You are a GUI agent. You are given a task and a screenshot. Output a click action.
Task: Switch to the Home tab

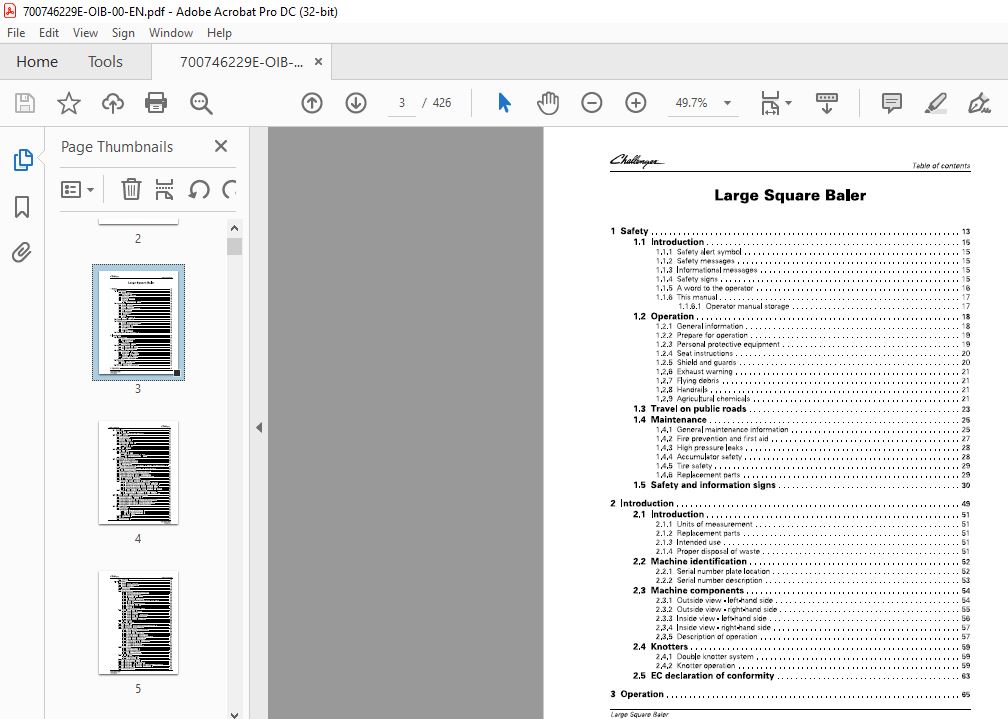coord(37,62)
